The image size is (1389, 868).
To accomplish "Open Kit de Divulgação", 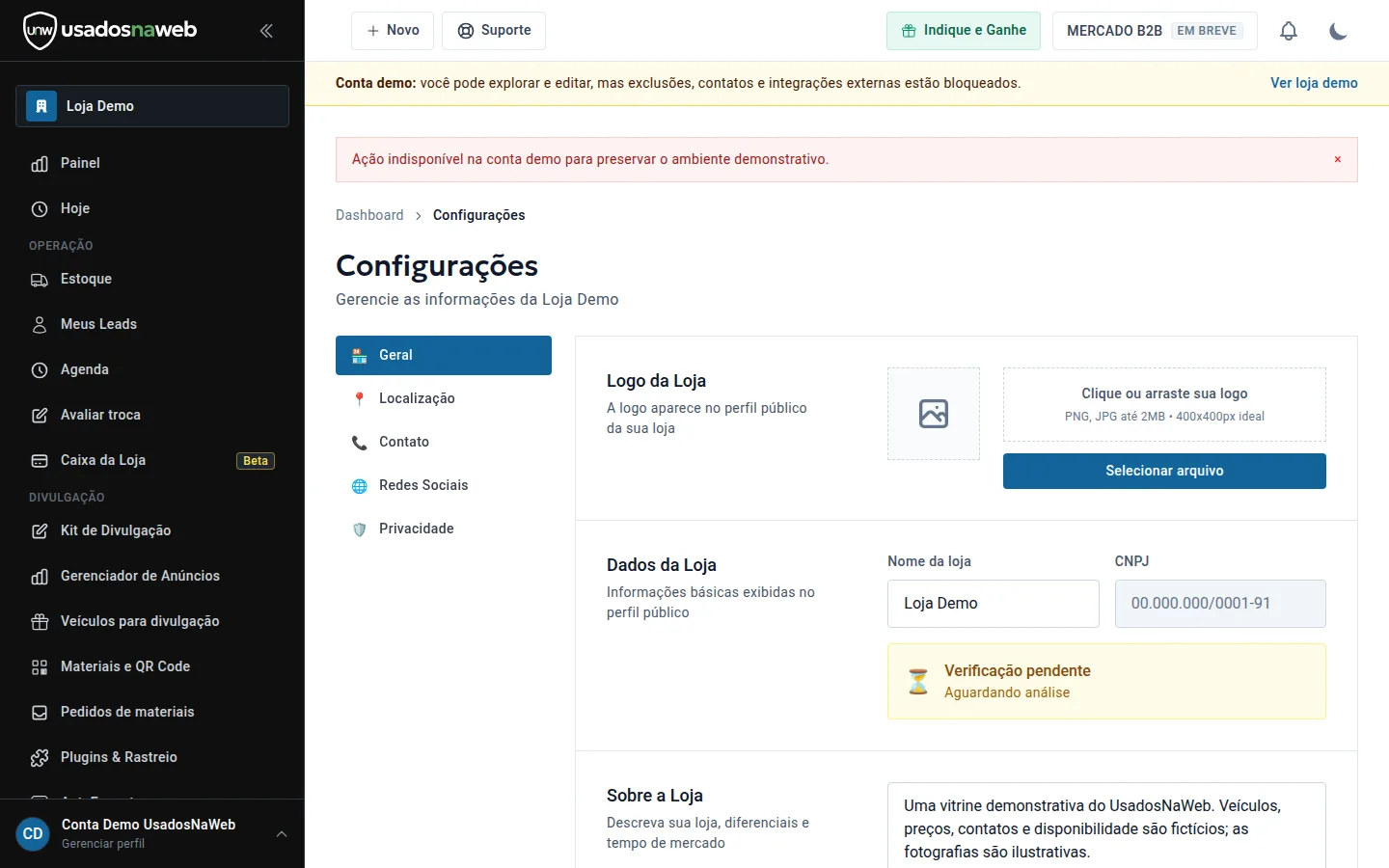I will click(152, 530).
